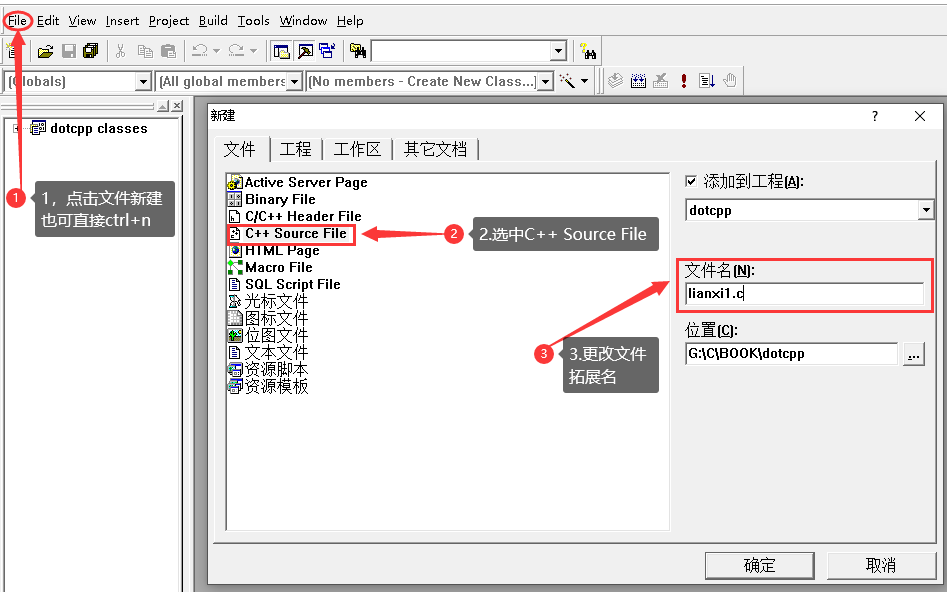Click the location browse ... button
The width and height of the screenshot is (947, 592).
[x=913, y=353]
